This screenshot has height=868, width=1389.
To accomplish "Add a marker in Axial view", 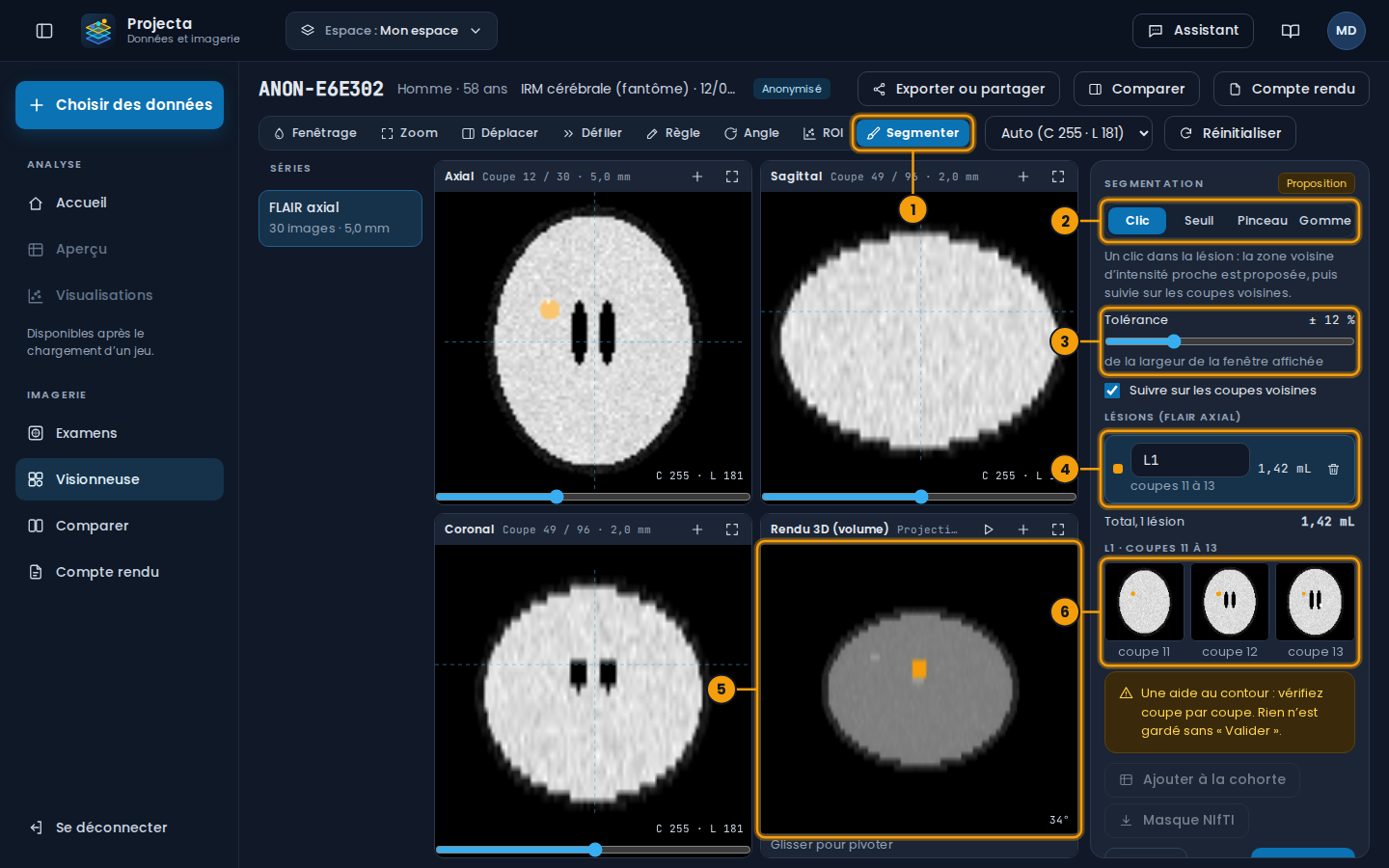I will click(x=697, y=176).
